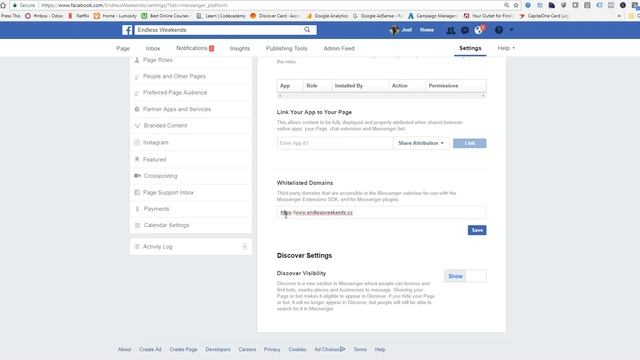
Task: Click the Branded Content icon
Action: 137,126
